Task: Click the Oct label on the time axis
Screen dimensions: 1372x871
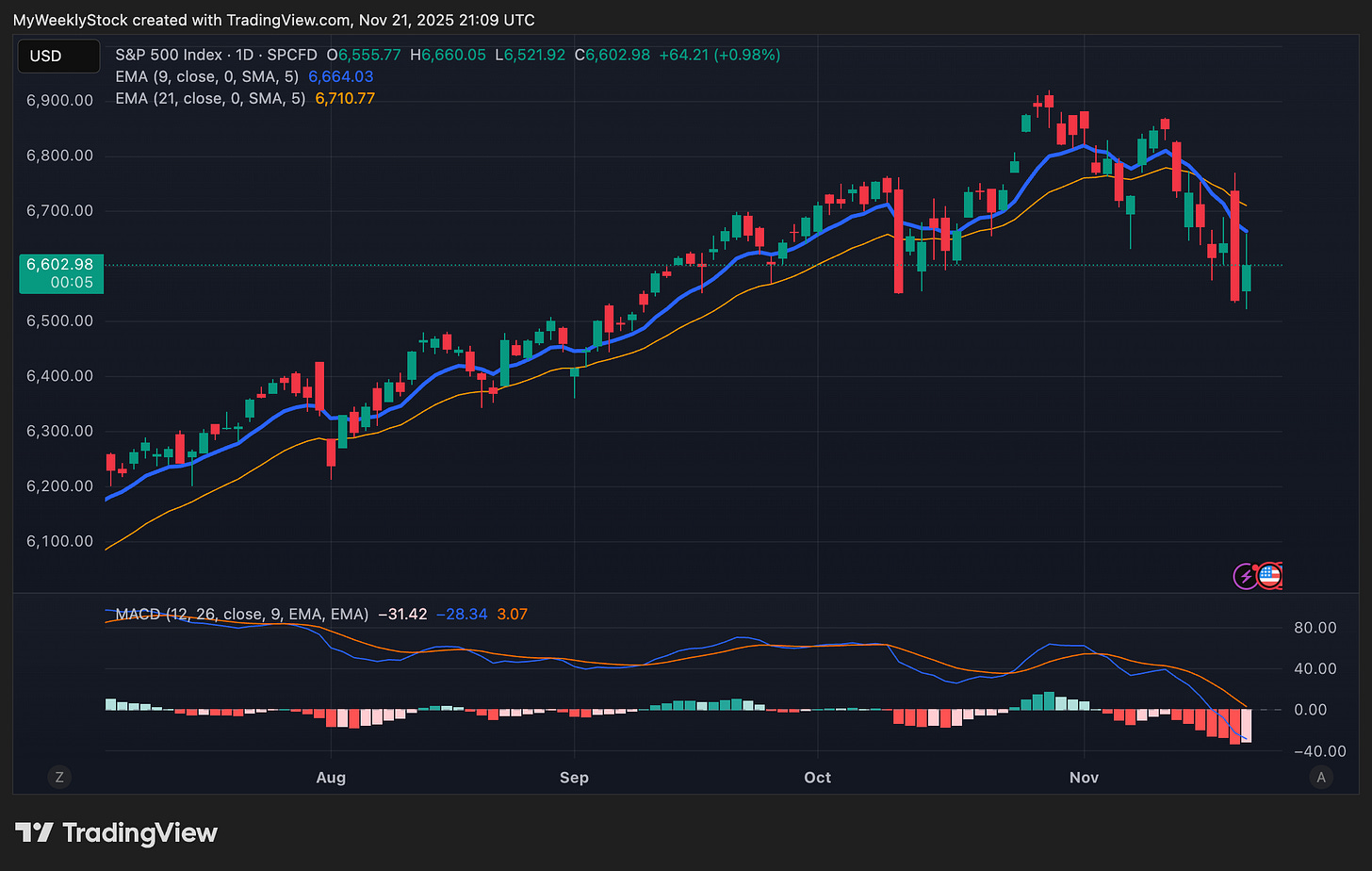Action: pyautogui.click(x=818, y=778)
